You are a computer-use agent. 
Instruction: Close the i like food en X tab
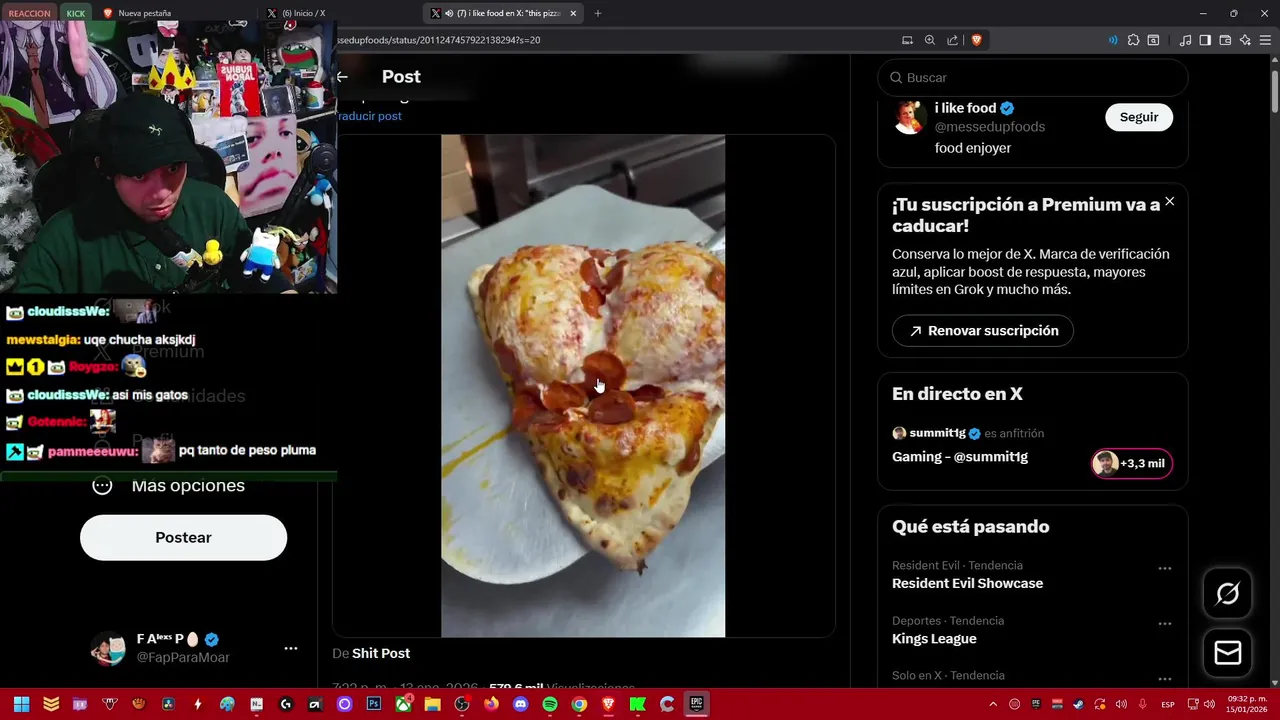pos(573,13)
